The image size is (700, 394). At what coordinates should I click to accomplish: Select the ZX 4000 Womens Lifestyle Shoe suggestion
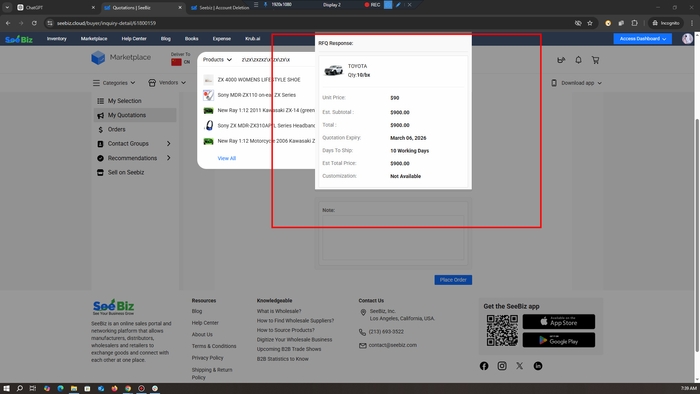tap(258, 79)
